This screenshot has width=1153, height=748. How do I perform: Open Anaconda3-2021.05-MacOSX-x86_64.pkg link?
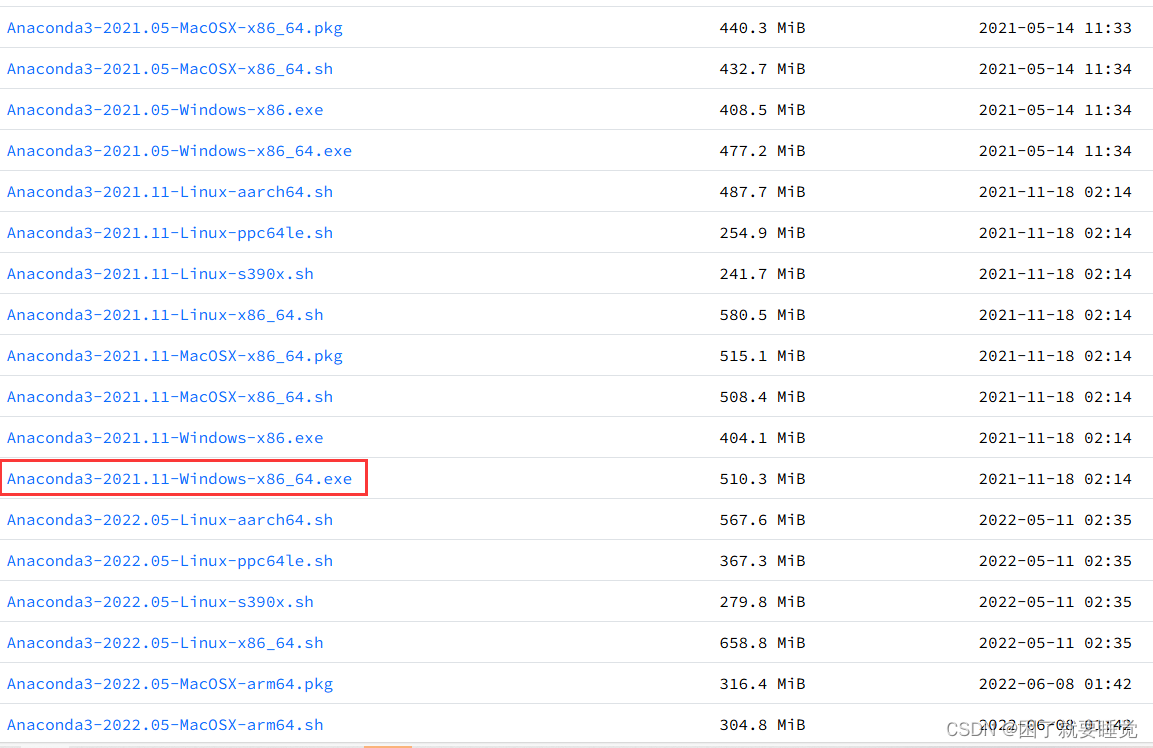(x=175, y=28)
